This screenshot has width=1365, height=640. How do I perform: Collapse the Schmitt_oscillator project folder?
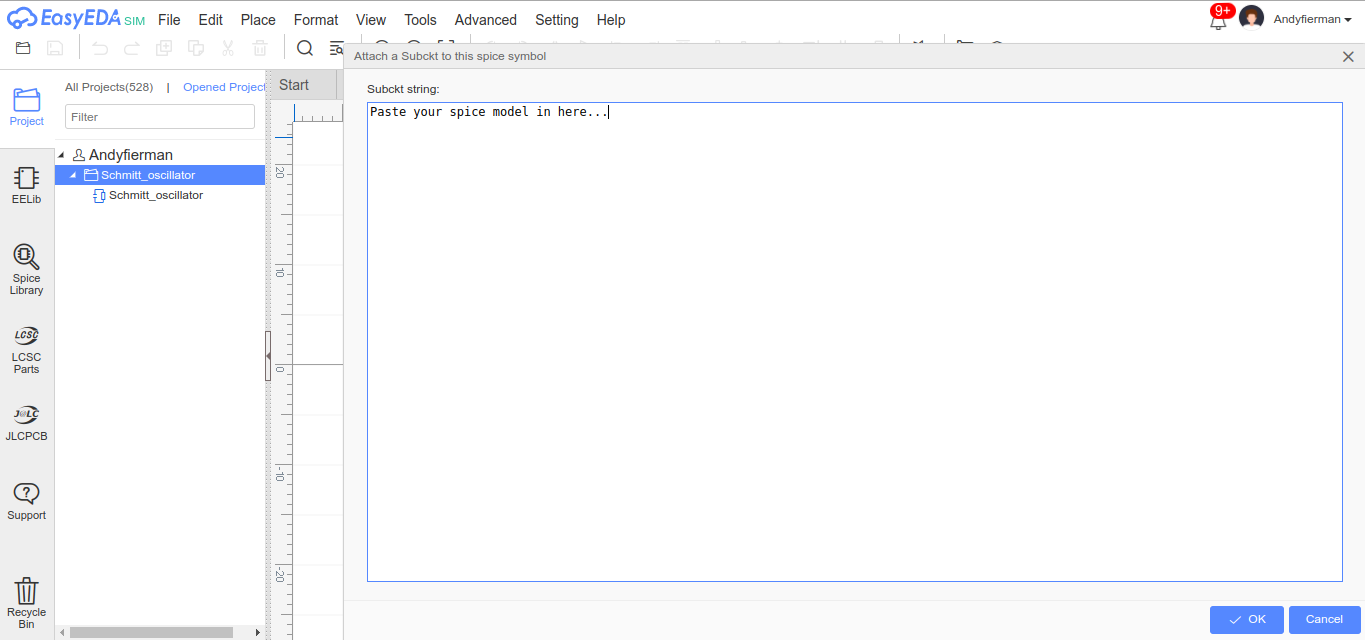click(73, 175)
